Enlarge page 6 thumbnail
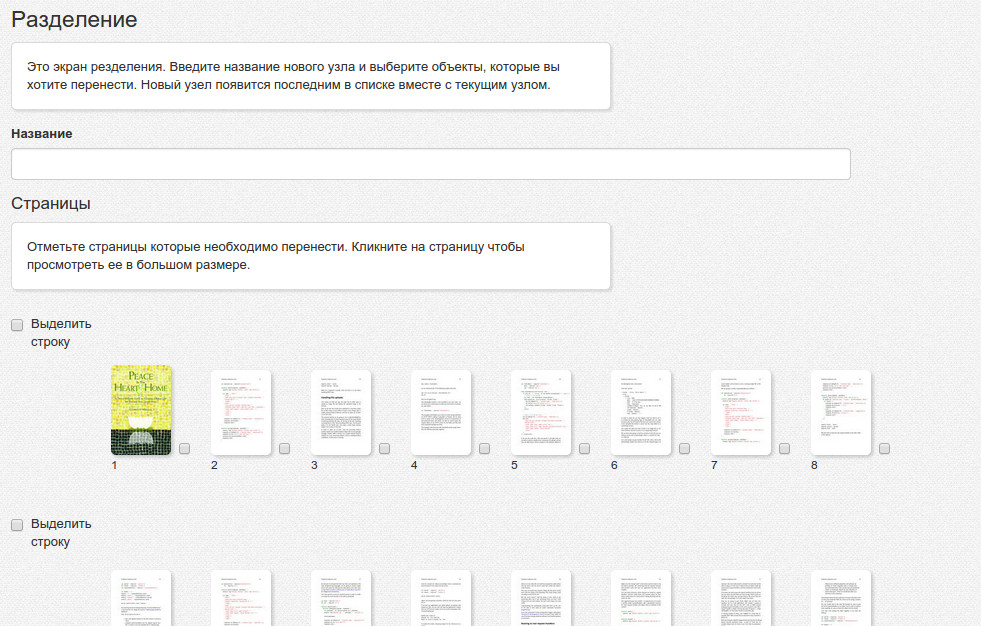The height and width of the screenshot is (626, 981). pyautogui.click(x=641, y=412)
